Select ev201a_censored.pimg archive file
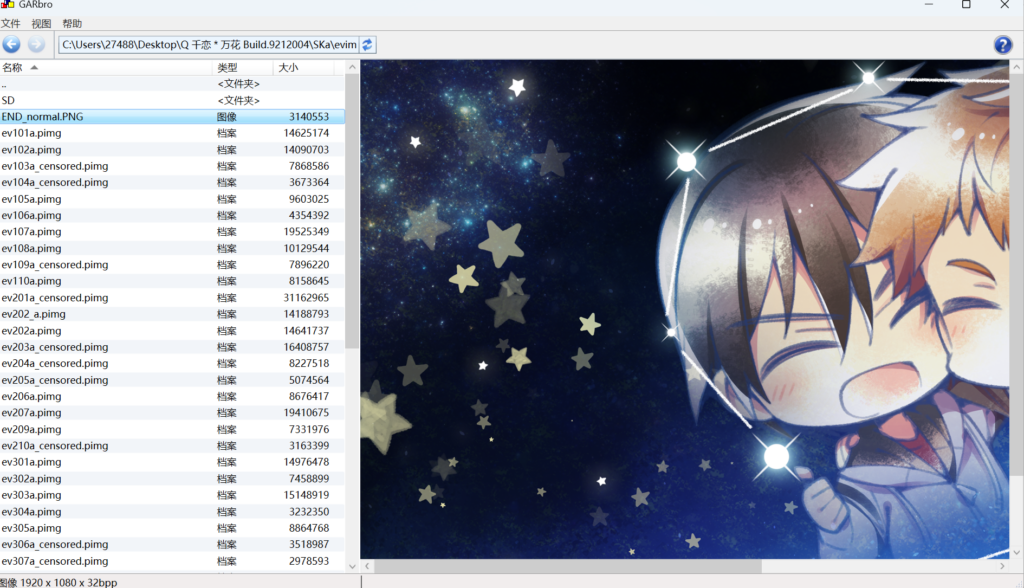 55,298
